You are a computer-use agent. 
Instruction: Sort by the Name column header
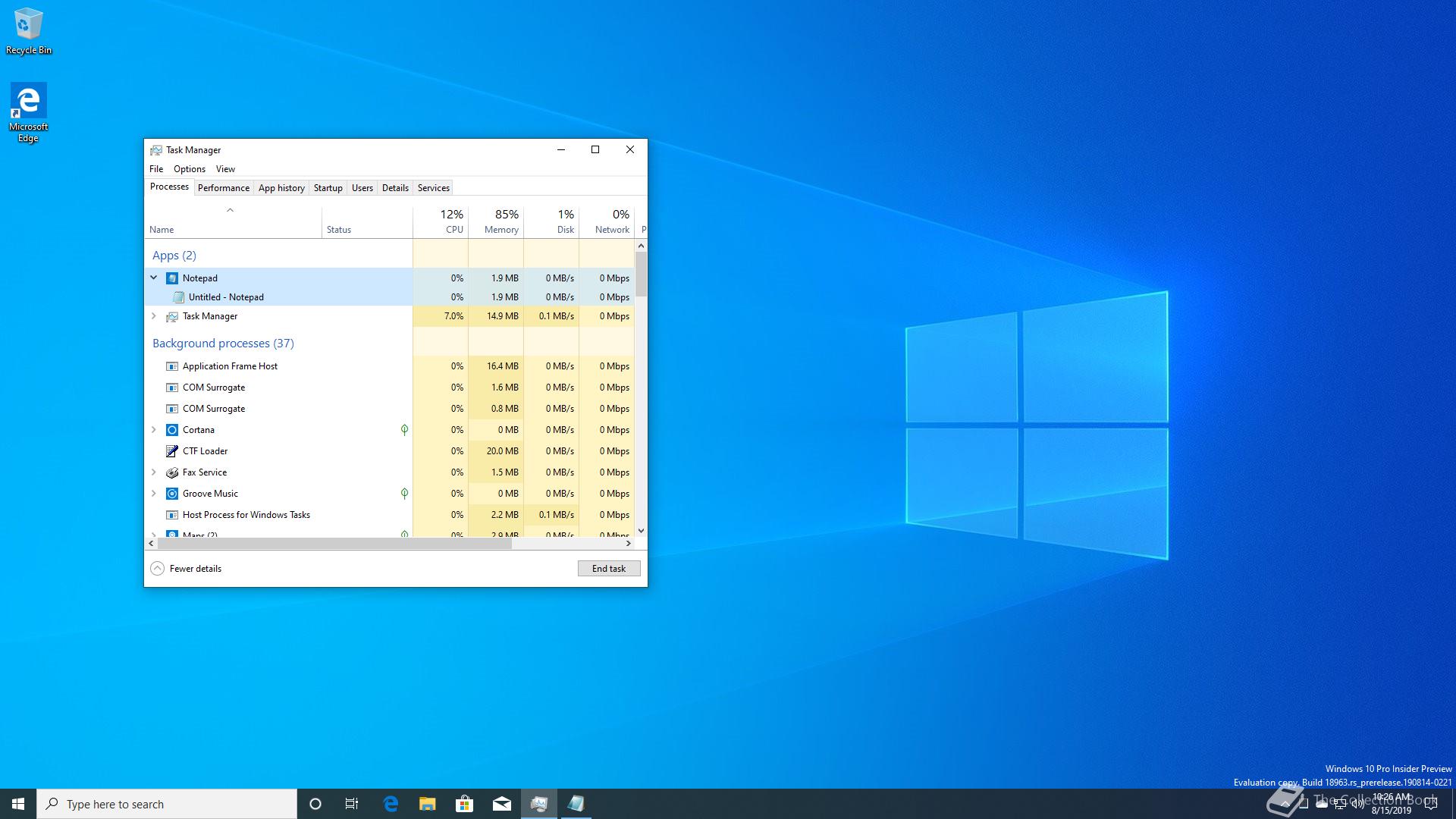click(x=234, y=222)
